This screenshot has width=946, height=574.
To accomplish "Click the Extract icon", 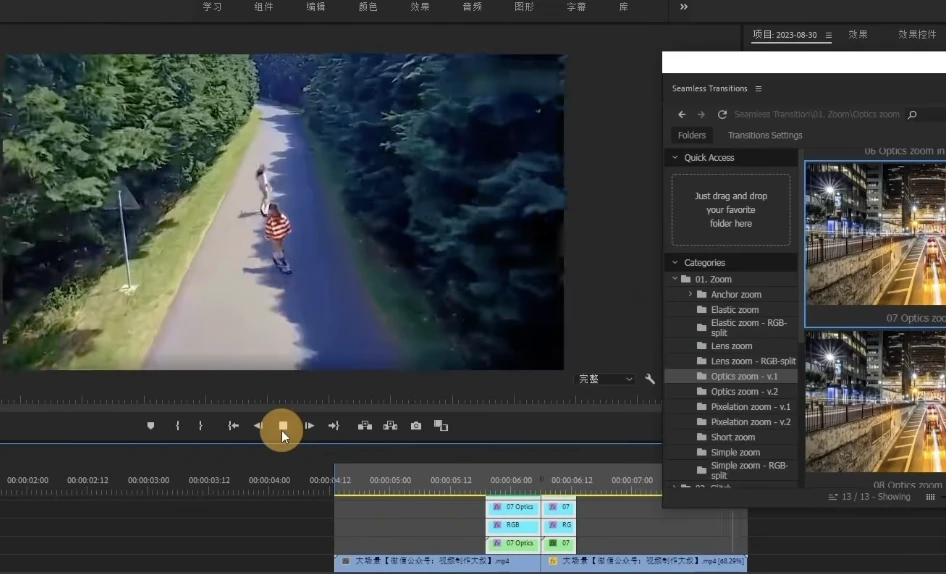I will click(390, 426).
